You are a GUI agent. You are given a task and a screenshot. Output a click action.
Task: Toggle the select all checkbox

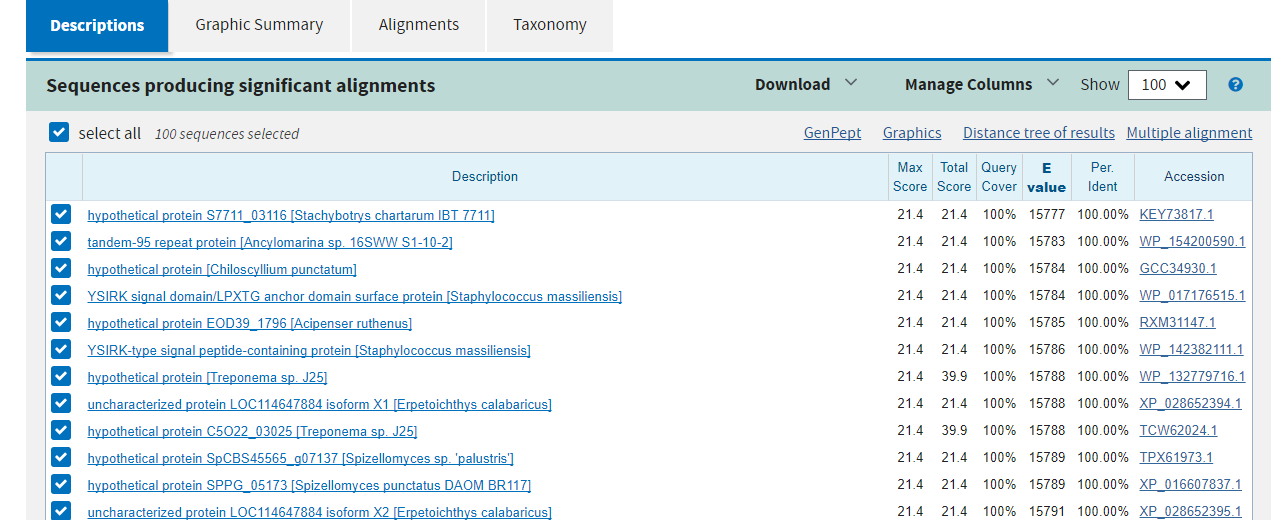(59, 133)
